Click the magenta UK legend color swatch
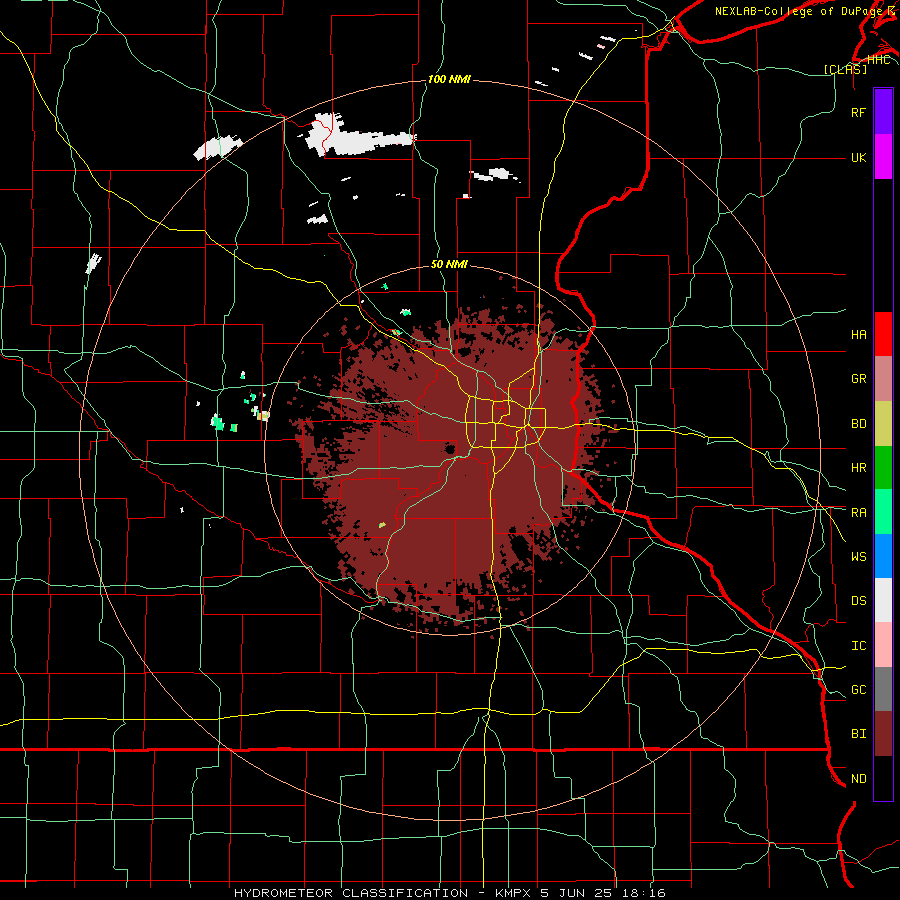This screenshot has height=900, width=900. click(883, 157)
